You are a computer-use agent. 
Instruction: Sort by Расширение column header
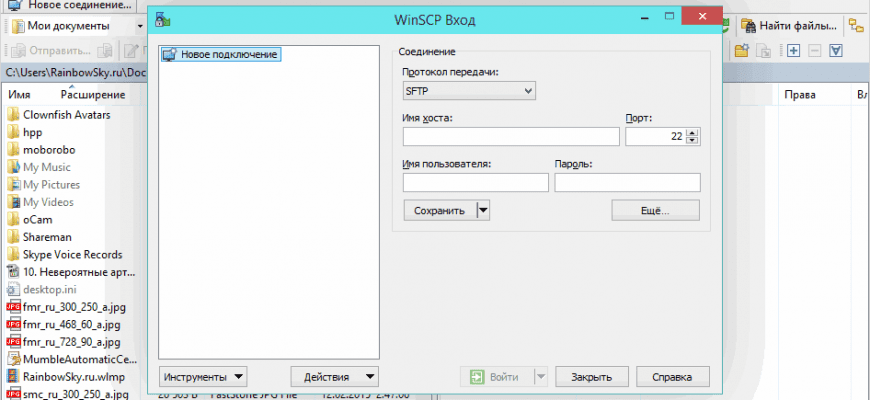93,95
